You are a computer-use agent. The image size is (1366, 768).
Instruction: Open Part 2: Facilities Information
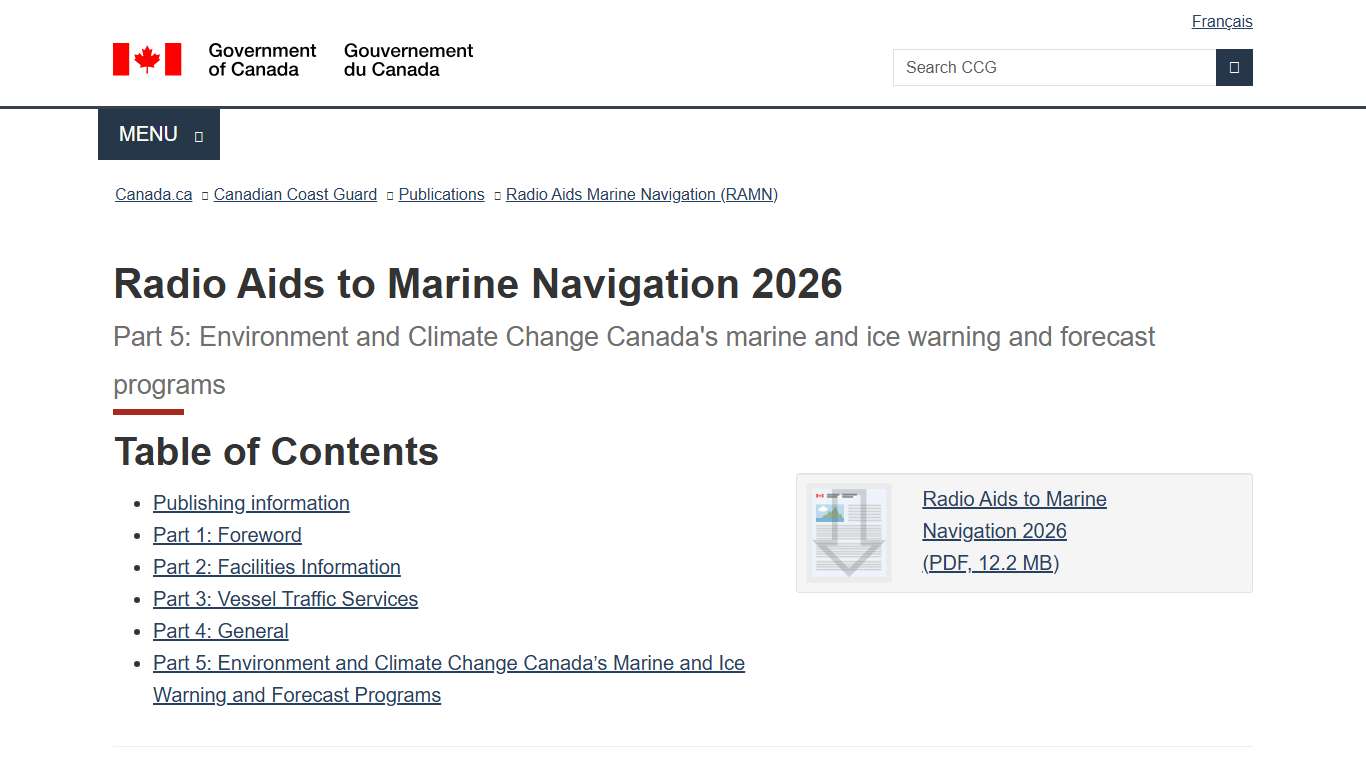tap(276, 567)
